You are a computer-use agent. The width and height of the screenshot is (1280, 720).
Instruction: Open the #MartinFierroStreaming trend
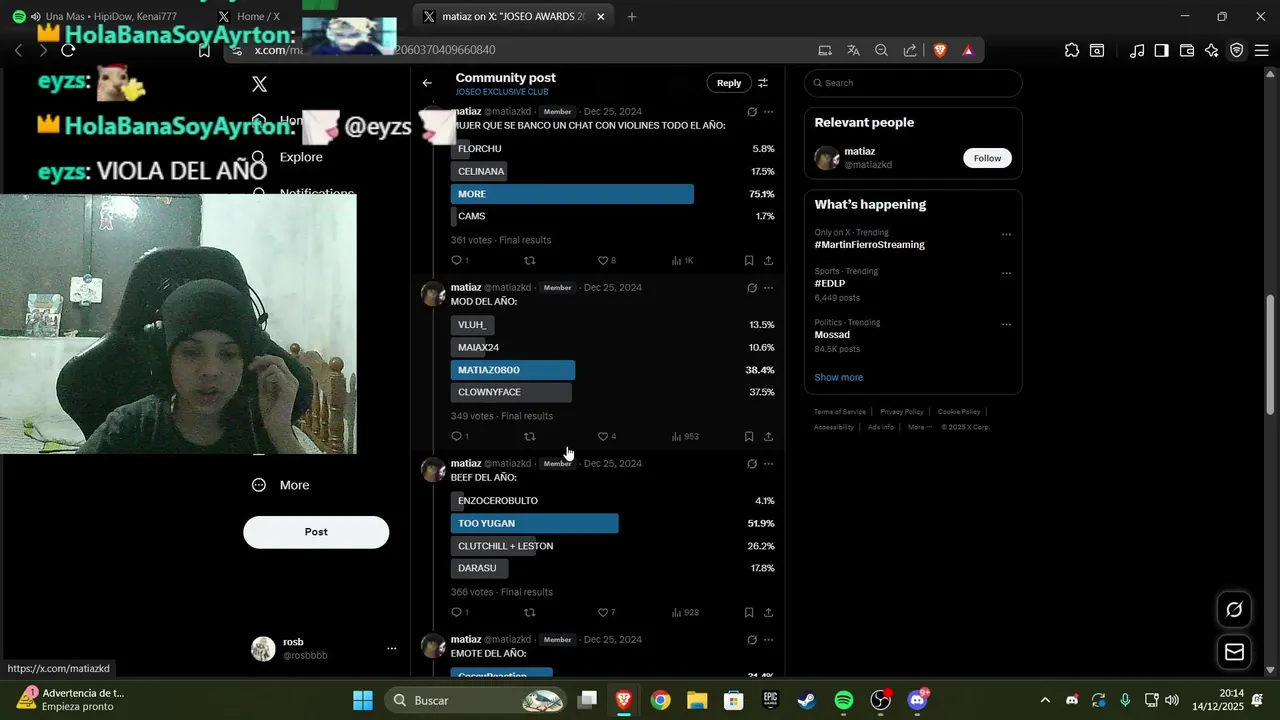[x=869, y=245]
